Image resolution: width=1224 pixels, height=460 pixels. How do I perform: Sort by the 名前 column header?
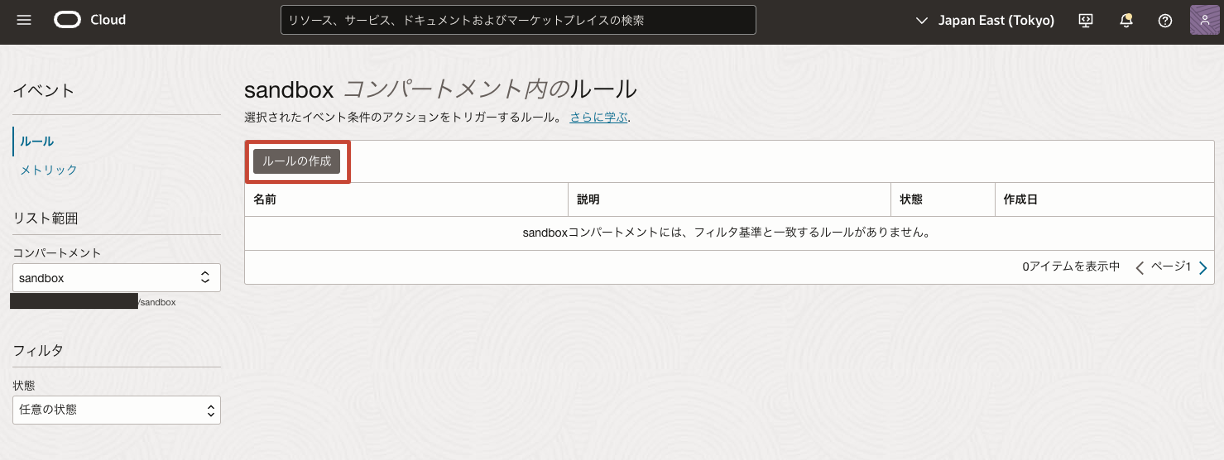pos(265,200)
